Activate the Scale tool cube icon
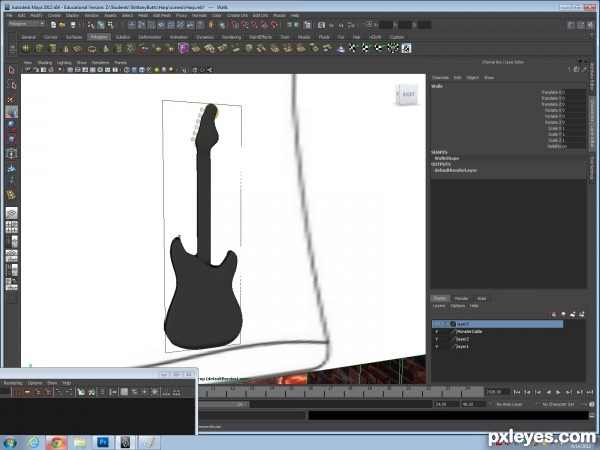The width and height of the screenshot is (600, 450). point(11,139)
